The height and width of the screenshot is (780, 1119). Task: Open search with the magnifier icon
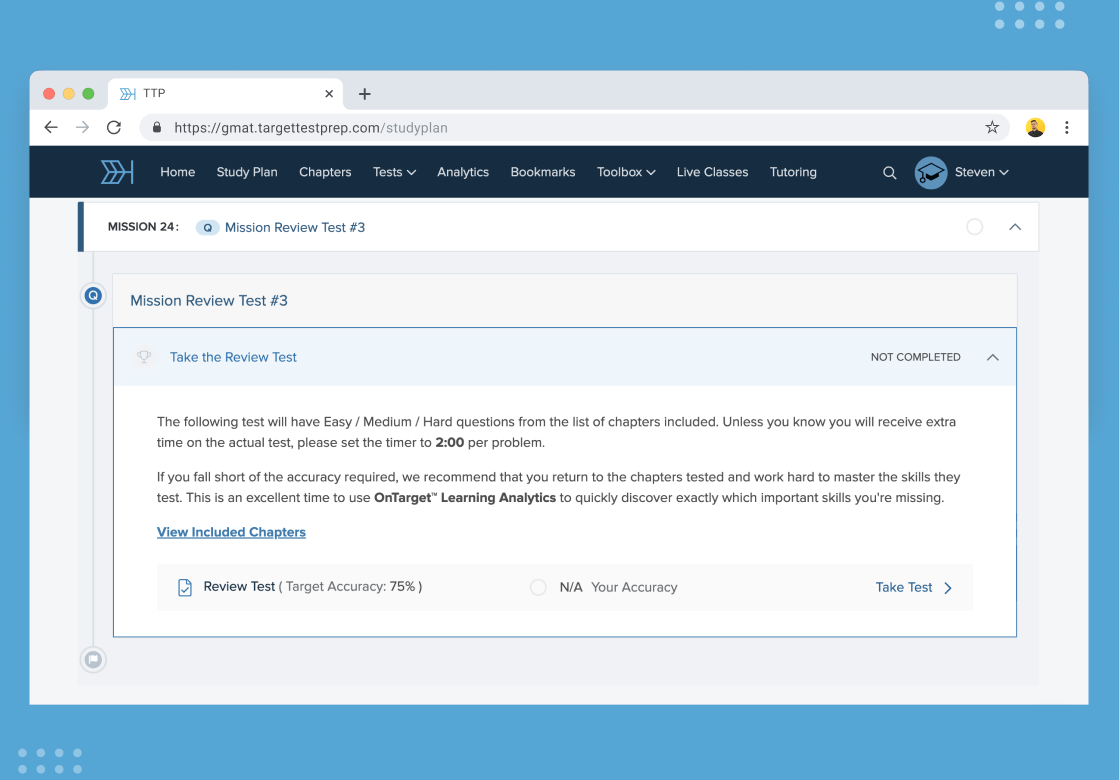(889, 173)
